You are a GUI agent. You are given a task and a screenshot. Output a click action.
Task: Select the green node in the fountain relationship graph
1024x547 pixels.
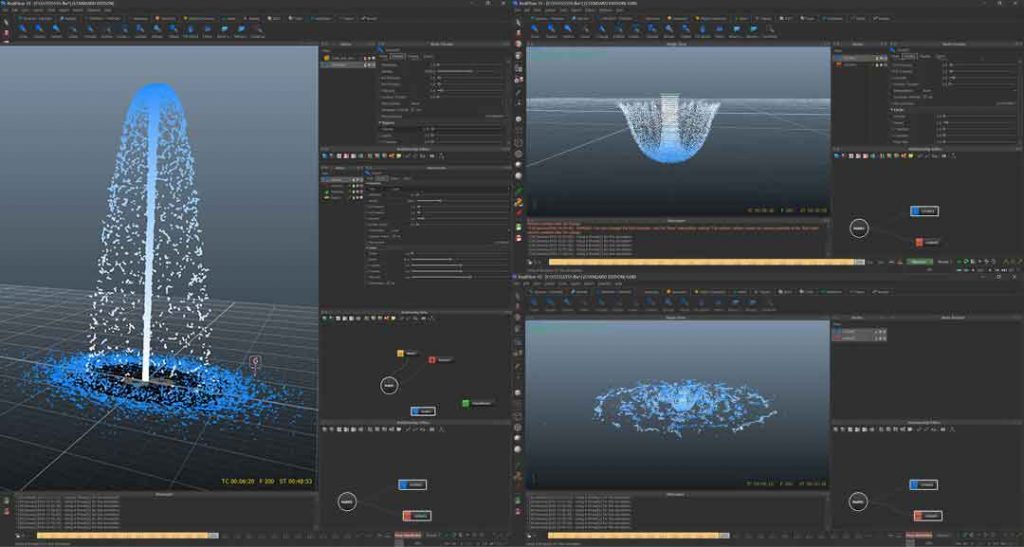466,403
